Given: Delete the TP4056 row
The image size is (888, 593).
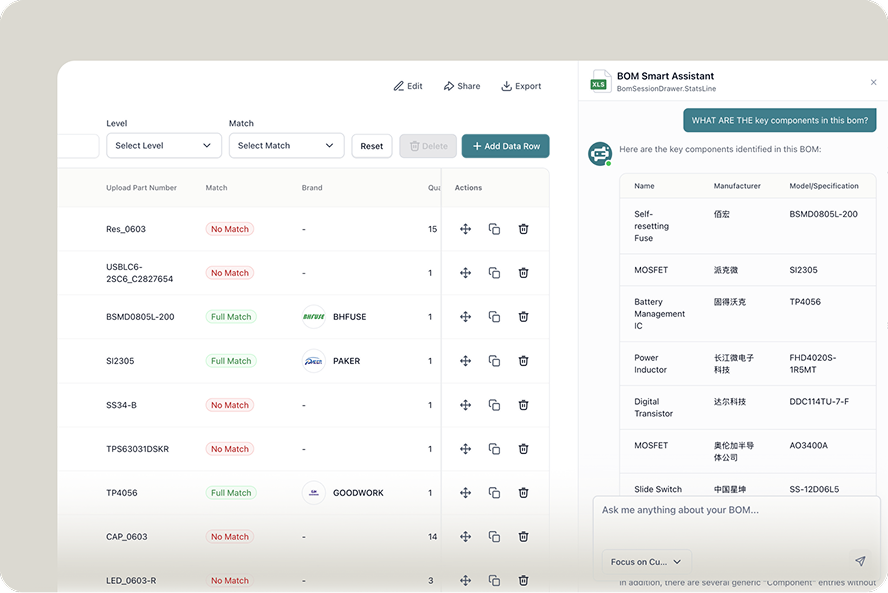Looking at the screenshot, I should click(x=523, y=493).
